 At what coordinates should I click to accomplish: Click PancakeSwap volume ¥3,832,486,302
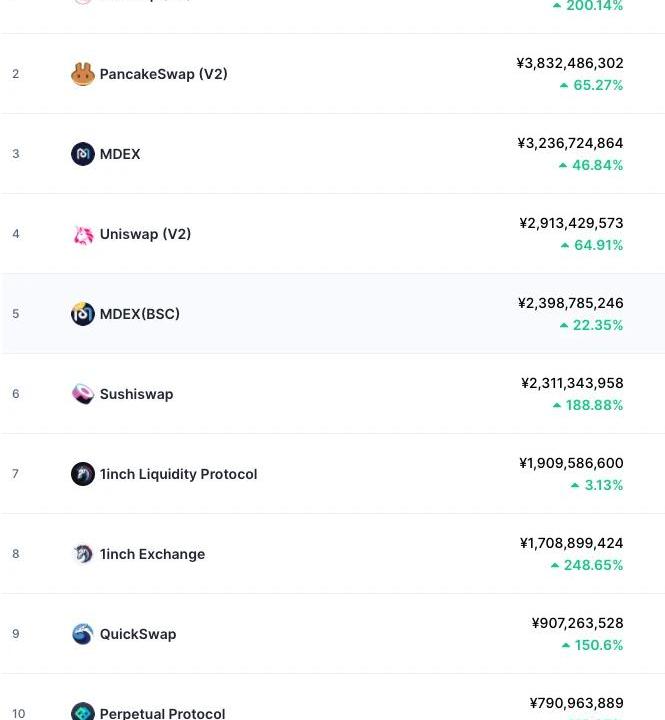coord(570,63)
